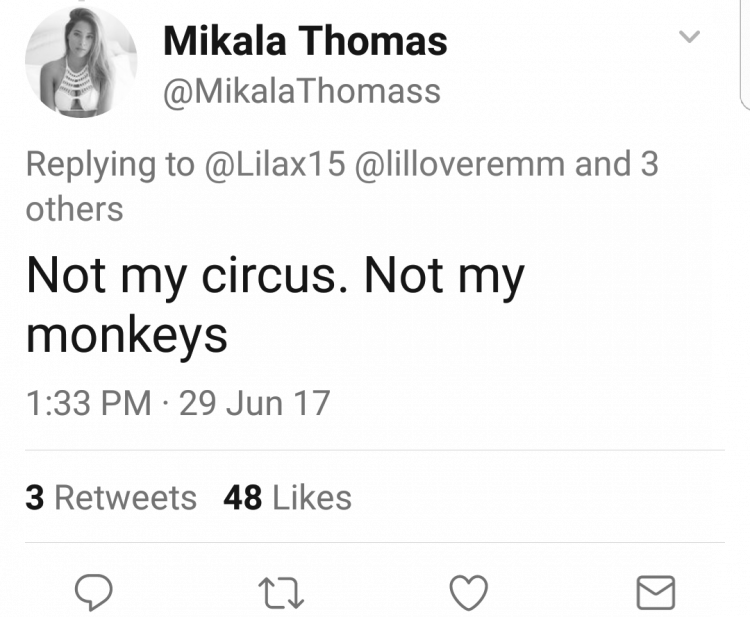
Task: Open the Mikala Thomas display name
Action: tap(305, 41)
